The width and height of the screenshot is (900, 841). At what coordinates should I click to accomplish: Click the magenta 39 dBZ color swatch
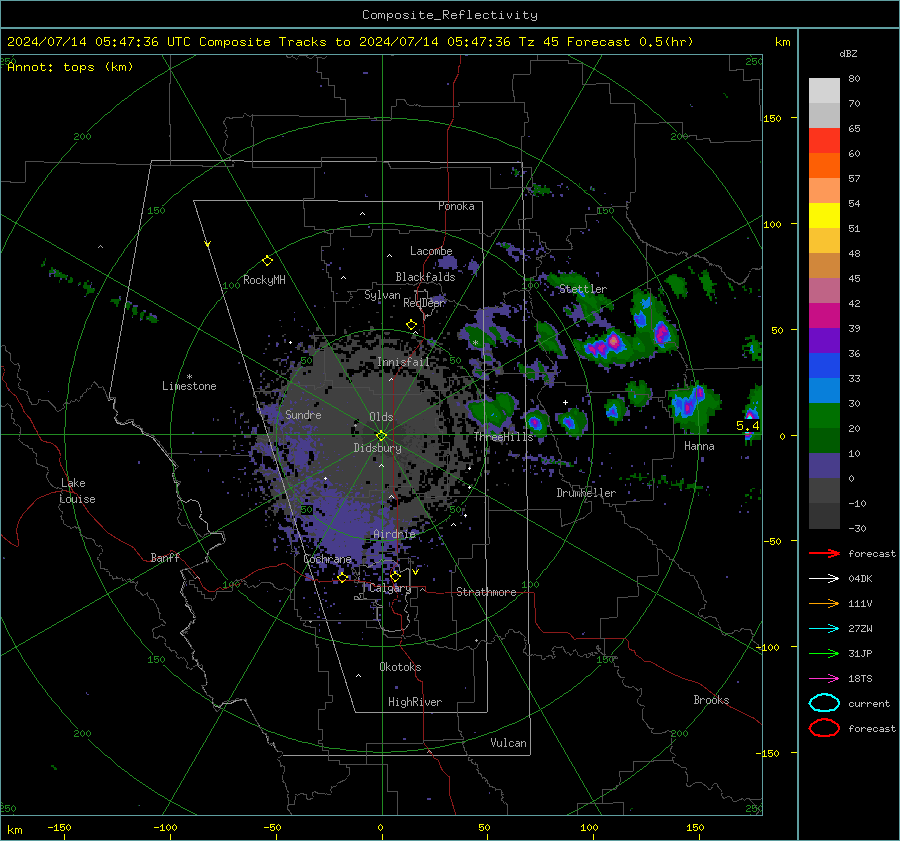pos(824,316)
